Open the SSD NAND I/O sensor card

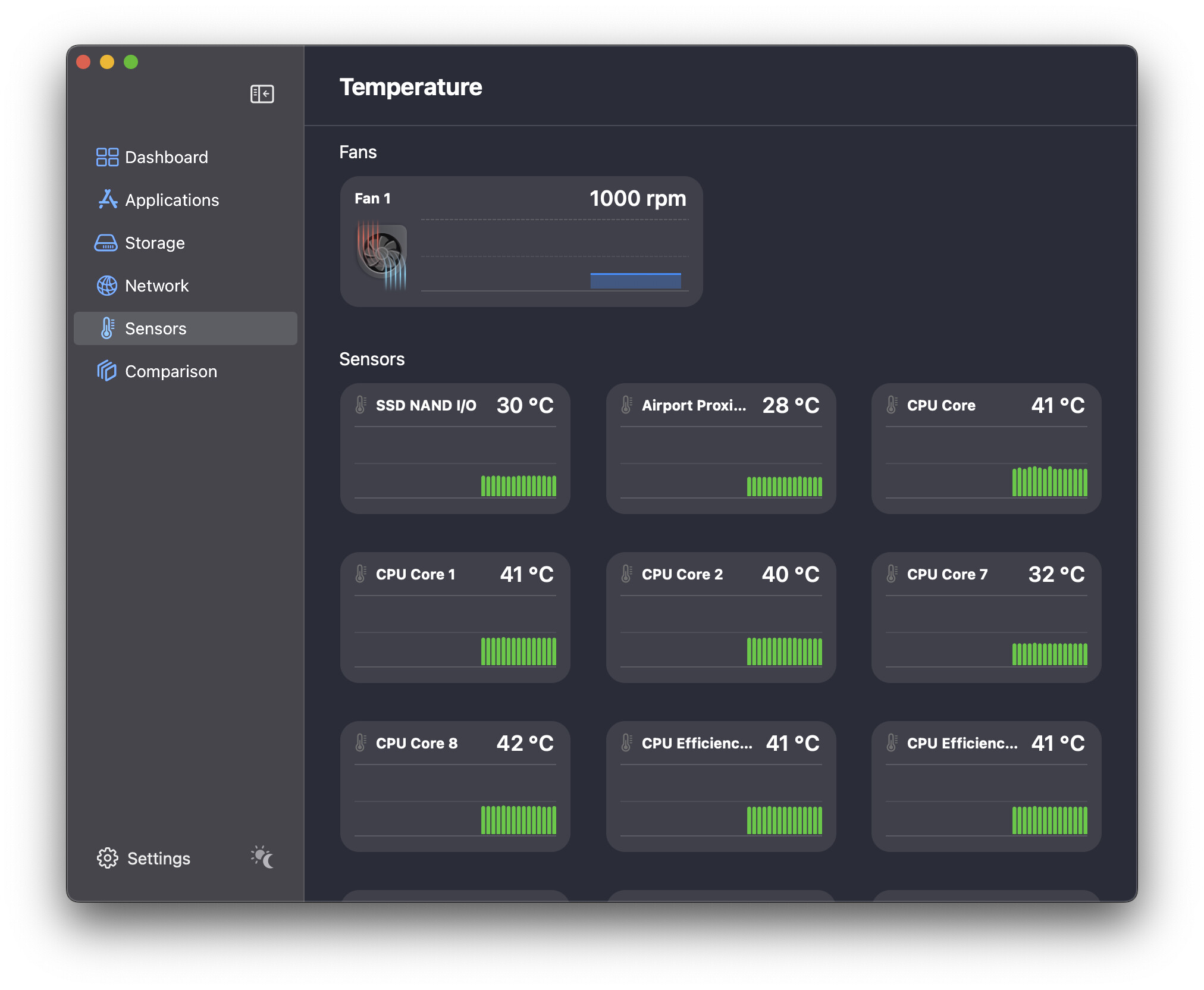(455, 449)
